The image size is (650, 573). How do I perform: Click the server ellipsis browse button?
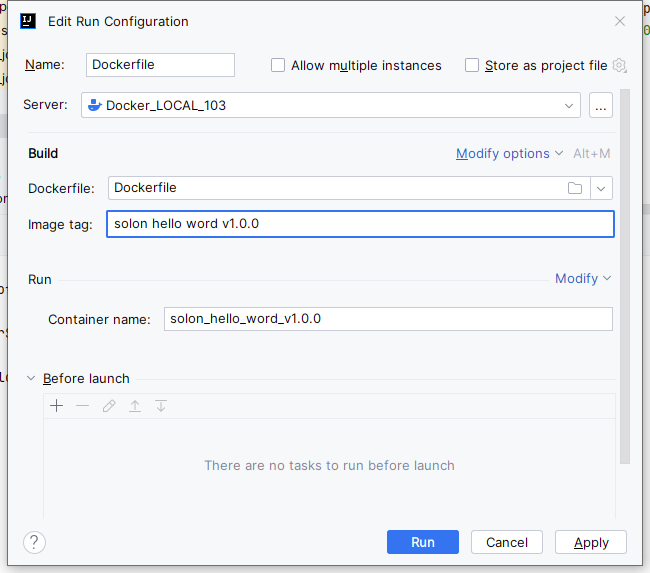(601, 105)
